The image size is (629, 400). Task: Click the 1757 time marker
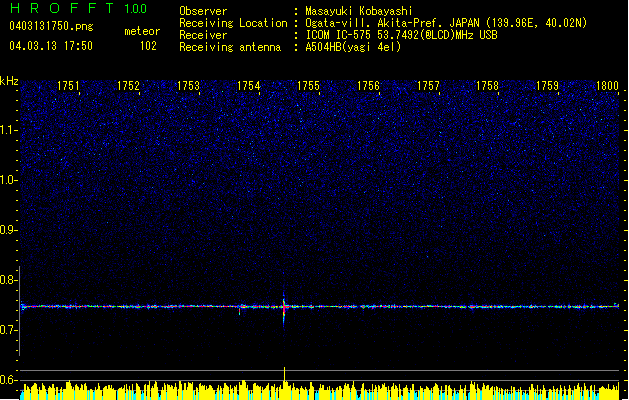coord(428,86)
